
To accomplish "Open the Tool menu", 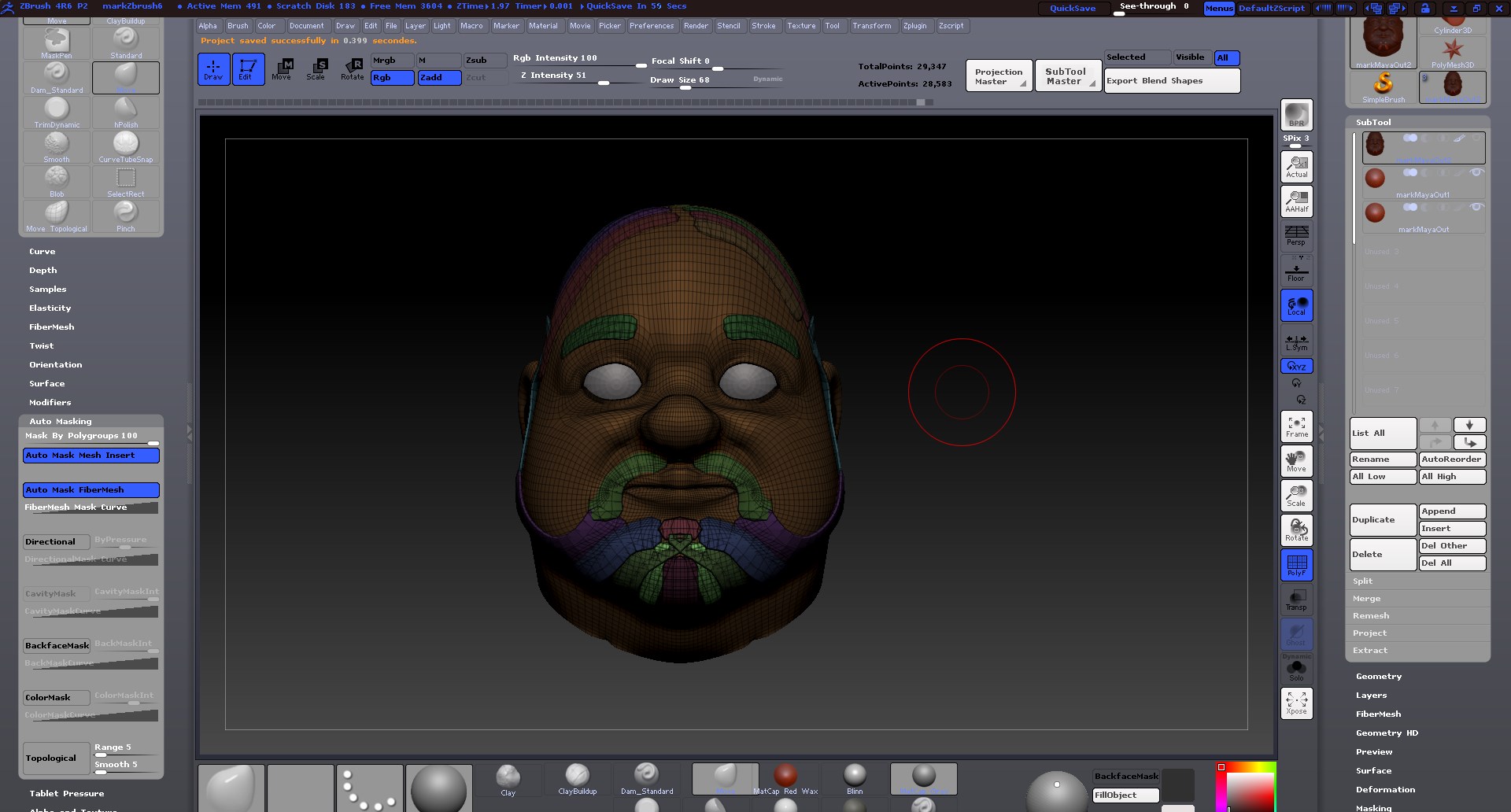I will 833,25.
